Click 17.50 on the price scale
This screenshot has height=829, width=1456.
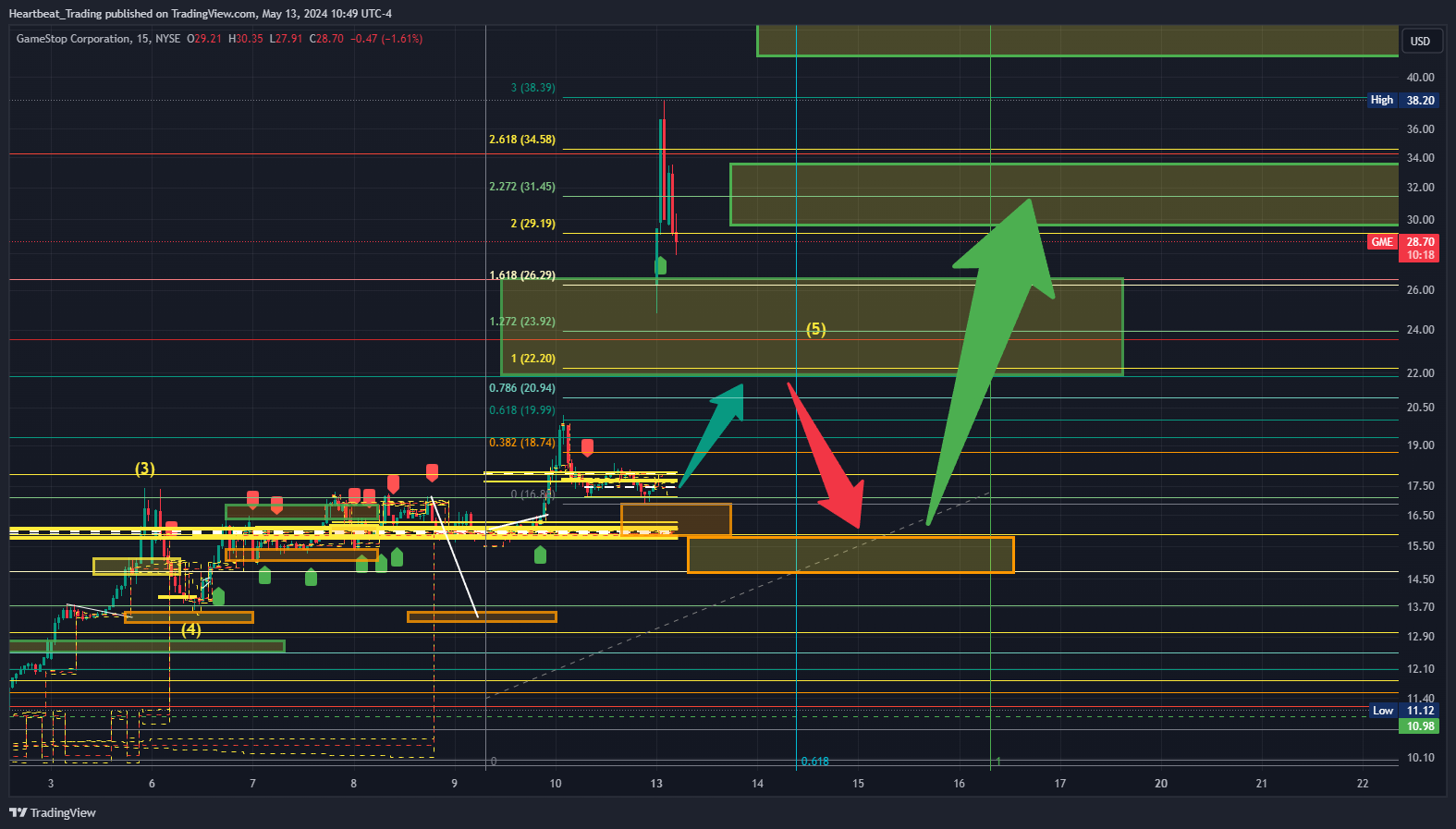pos(1420,486)
